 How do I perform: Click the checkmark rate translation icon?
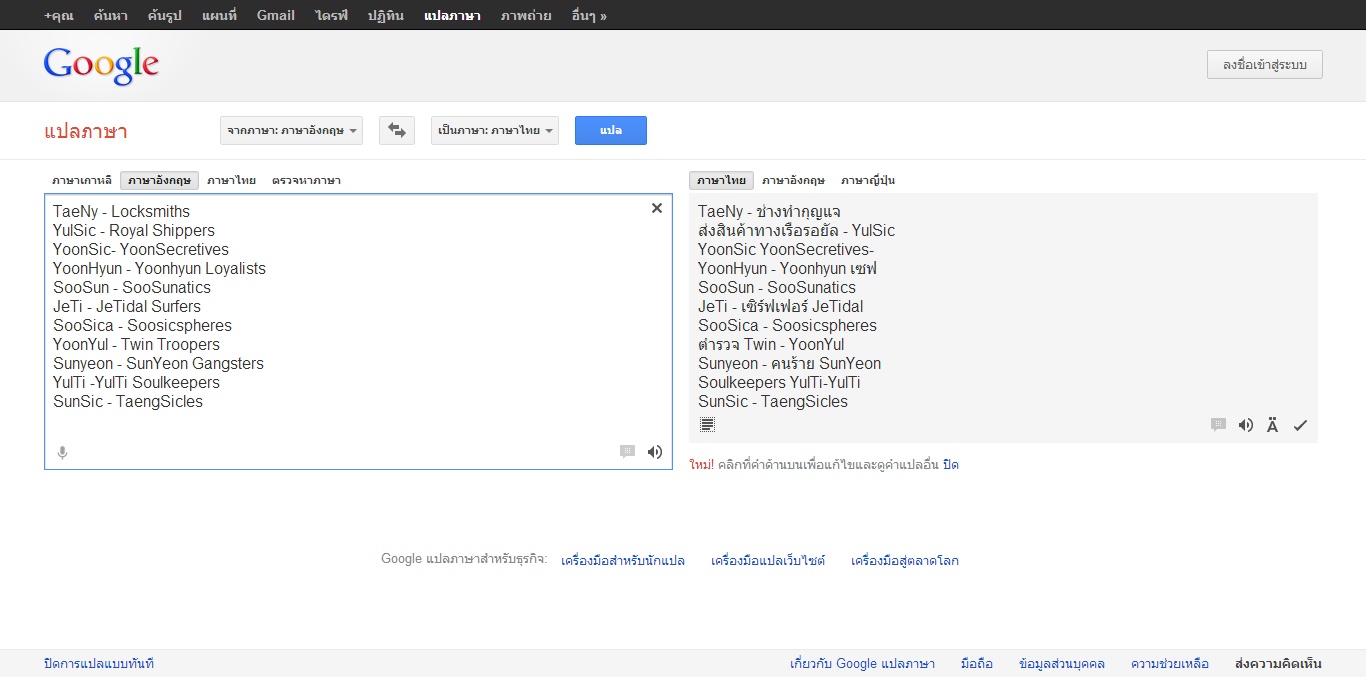[1300, 425]
